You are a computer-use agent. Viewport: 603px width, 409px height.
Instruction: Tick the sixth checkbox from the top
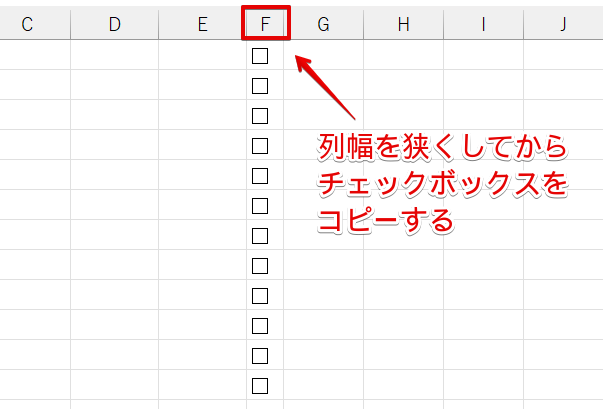[260, 206]
